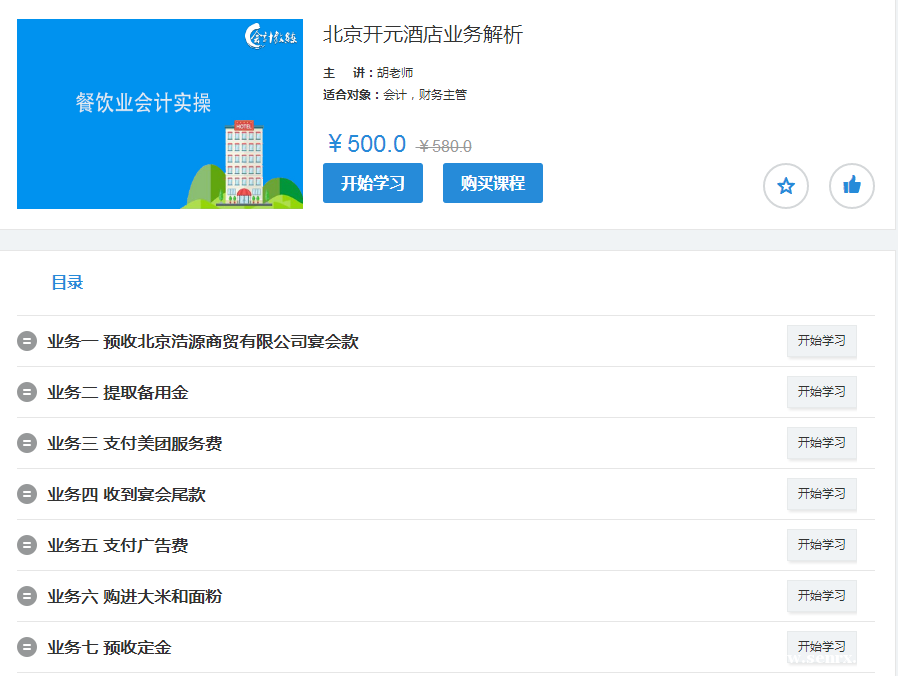Click the round icon beside 业务二 提取备用金
Viewport: 898px width, 676px height.
coord(27,393)
